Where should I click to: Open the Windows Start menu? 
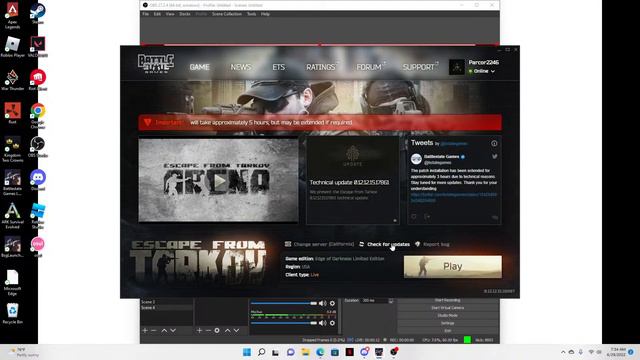(247, 352)
